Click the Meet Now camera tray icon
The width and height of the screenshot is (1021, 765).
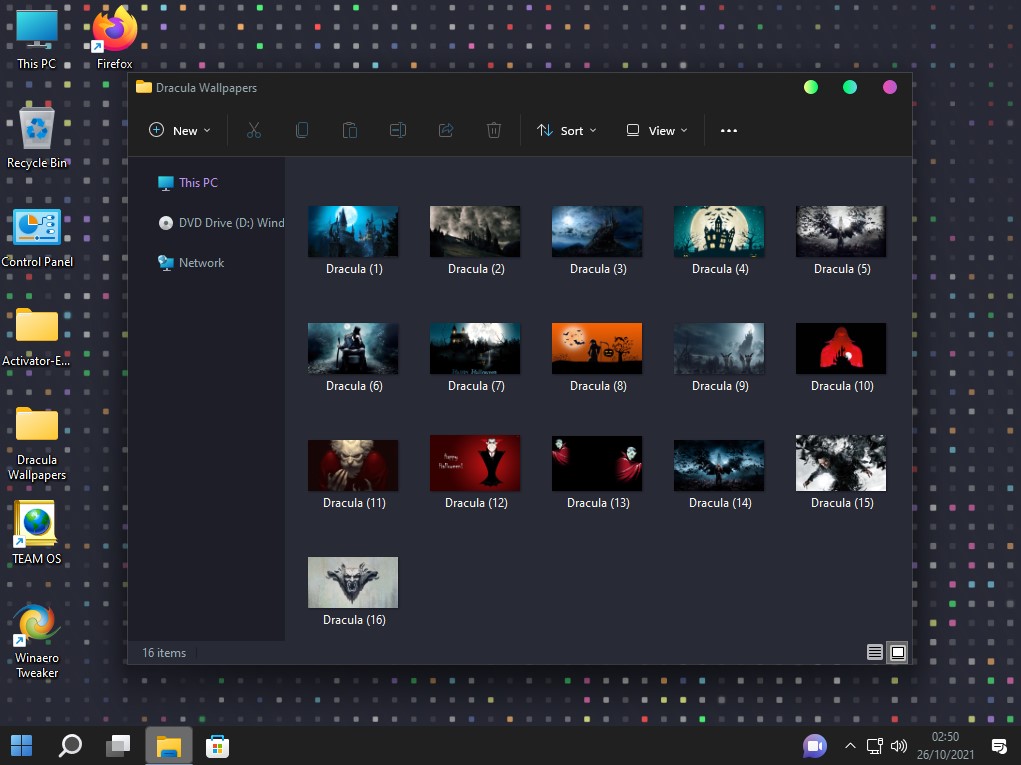[814, 746]
